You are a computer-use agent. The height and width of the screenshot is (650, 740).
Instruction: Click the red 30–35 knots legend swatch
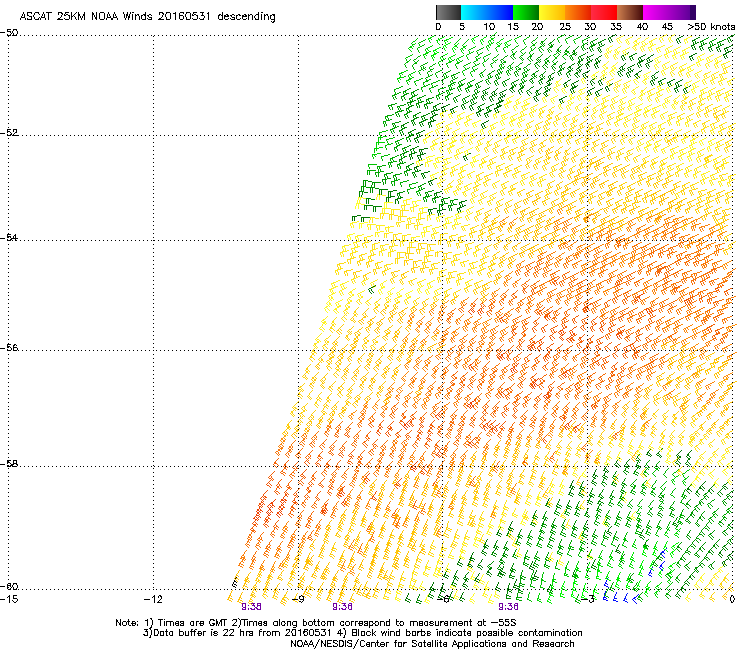[604, 12]
